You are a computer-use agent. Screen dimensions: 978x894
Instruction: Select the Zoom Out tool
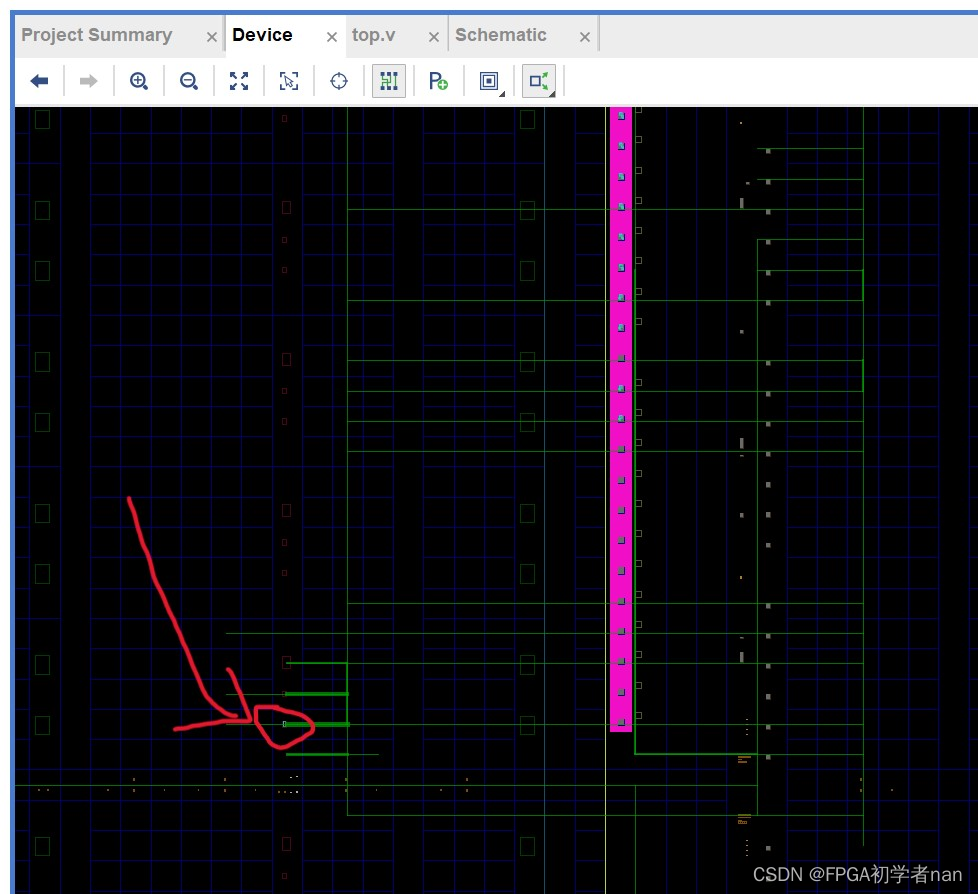[188, 81]
